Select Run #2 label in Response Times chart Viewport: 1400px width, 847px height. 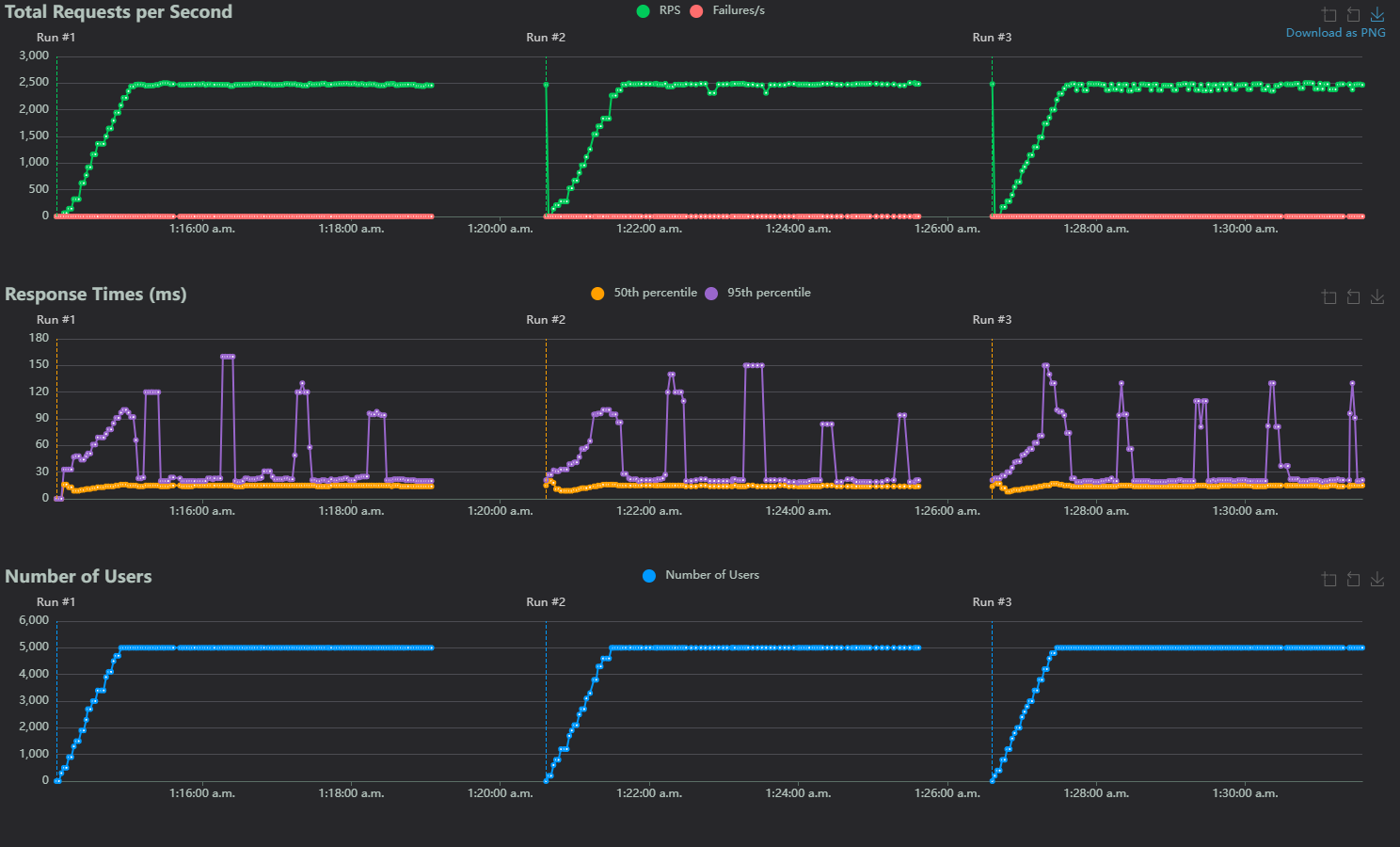pos(546,320)
